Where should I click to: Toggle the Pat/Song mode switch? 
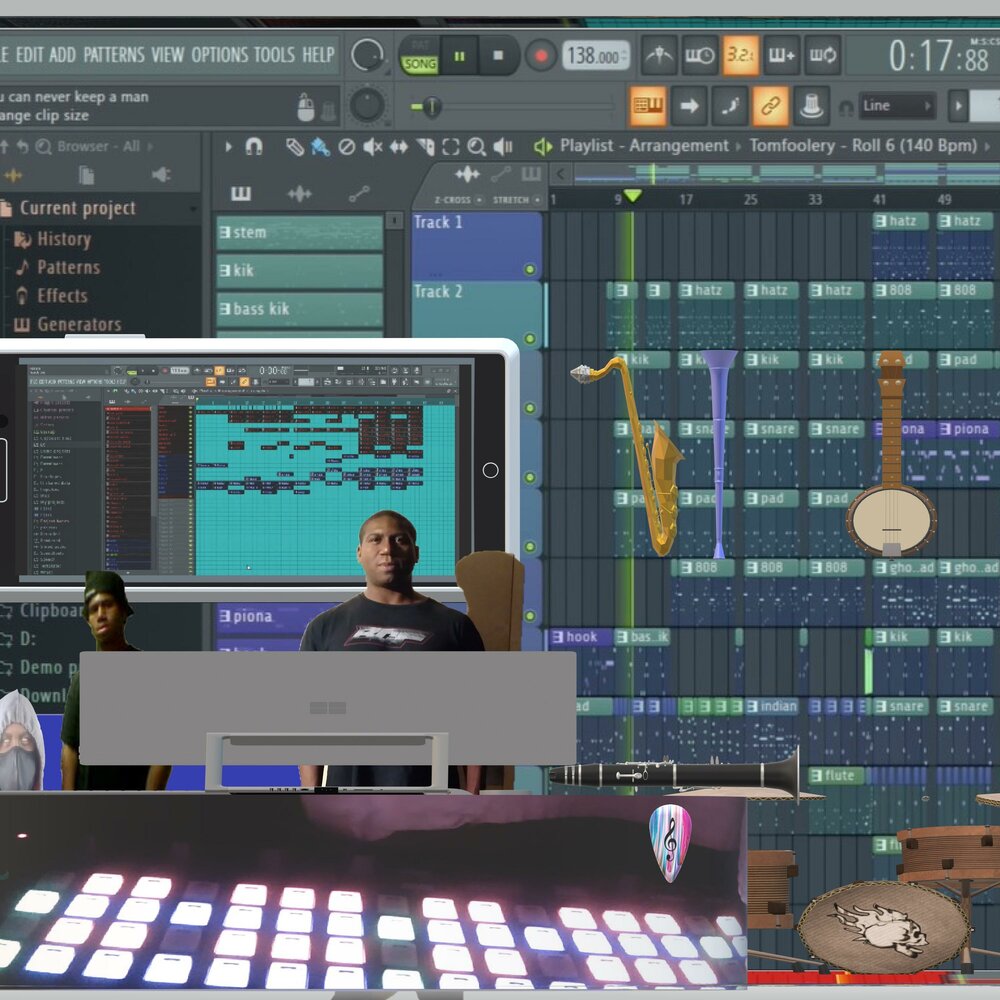[420, 56]
